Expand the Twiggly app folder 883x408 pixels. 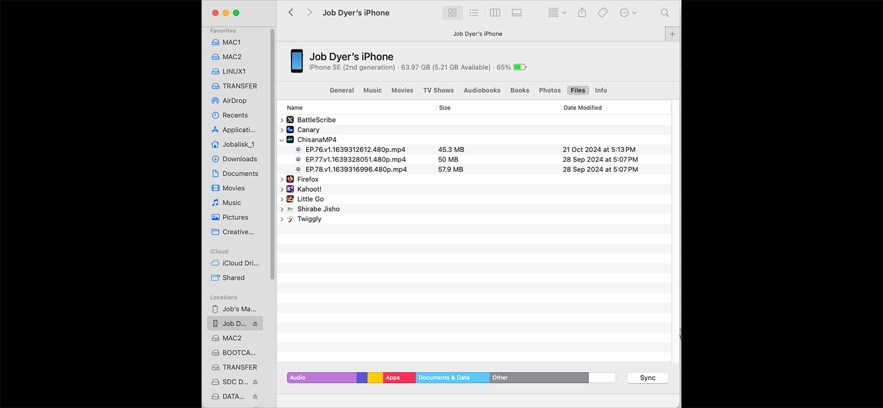click(282, 219)
